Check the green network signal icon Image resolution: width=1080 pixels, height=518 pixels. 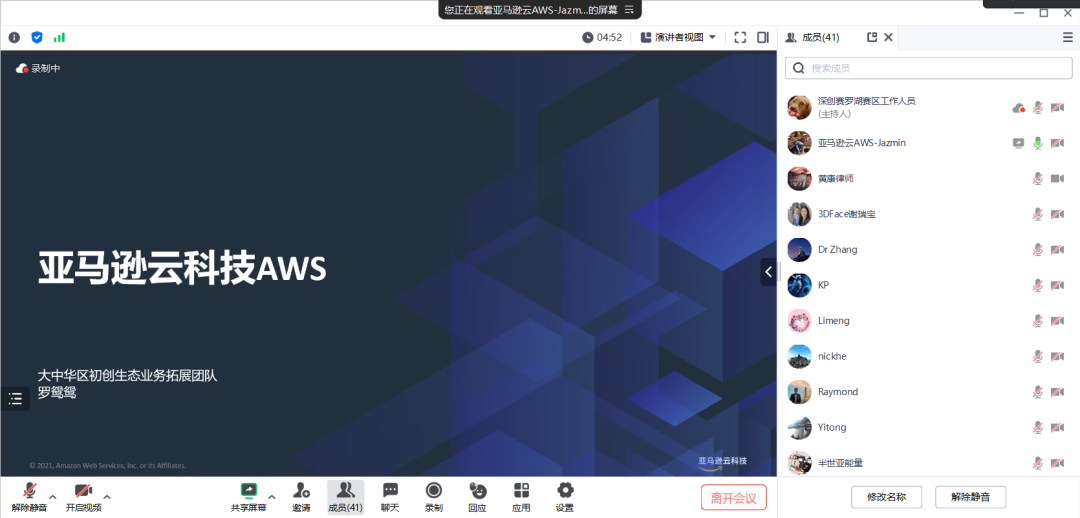pos(59,37)
